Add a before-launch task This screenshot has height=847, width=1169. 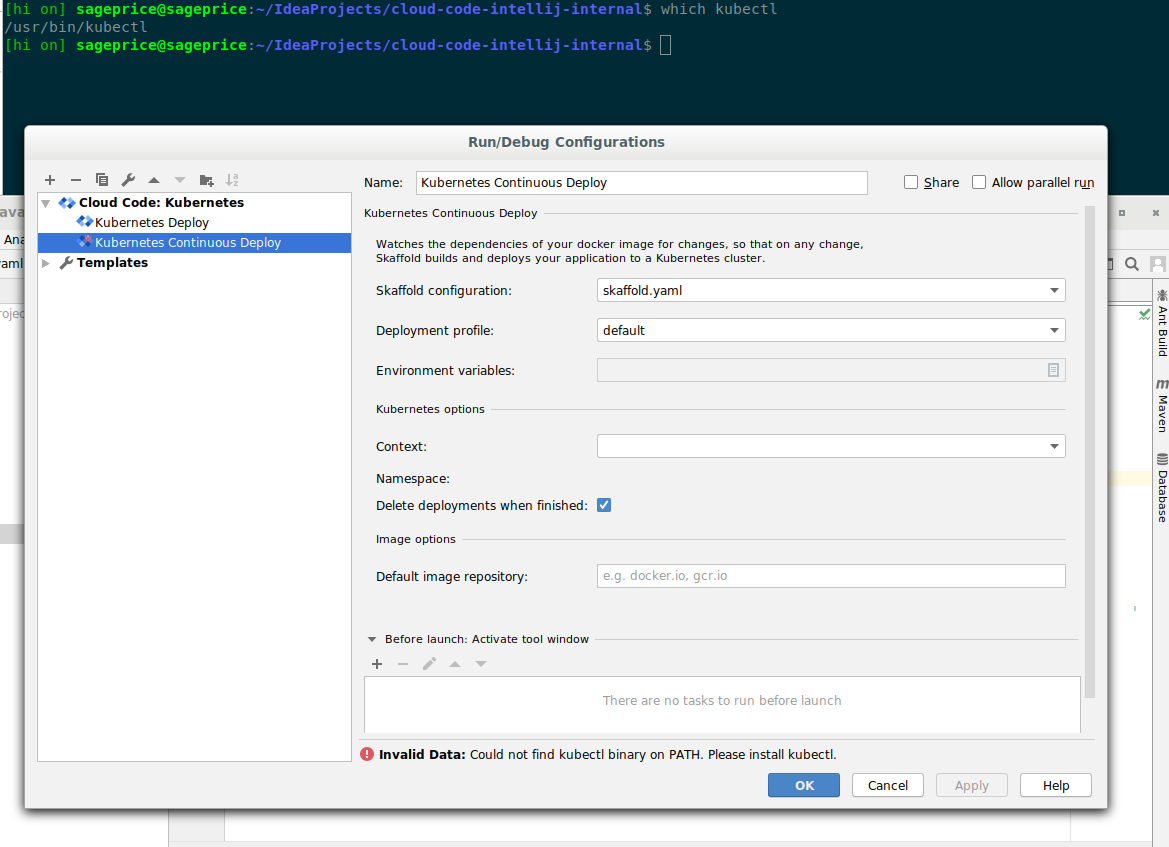click(x=377, y=663)
